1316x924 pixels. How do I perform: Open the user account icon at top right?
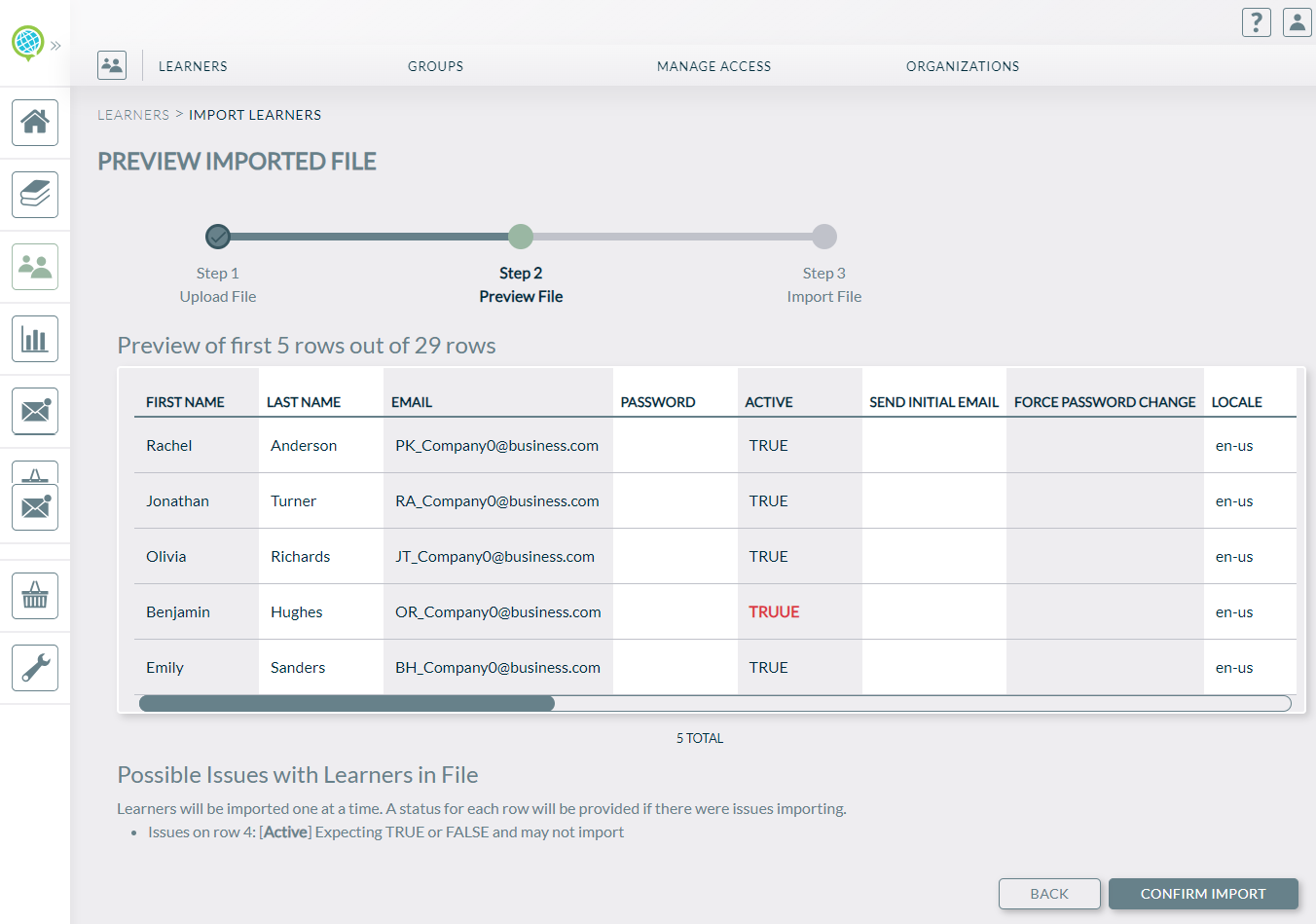click(x=1297, y=21)
